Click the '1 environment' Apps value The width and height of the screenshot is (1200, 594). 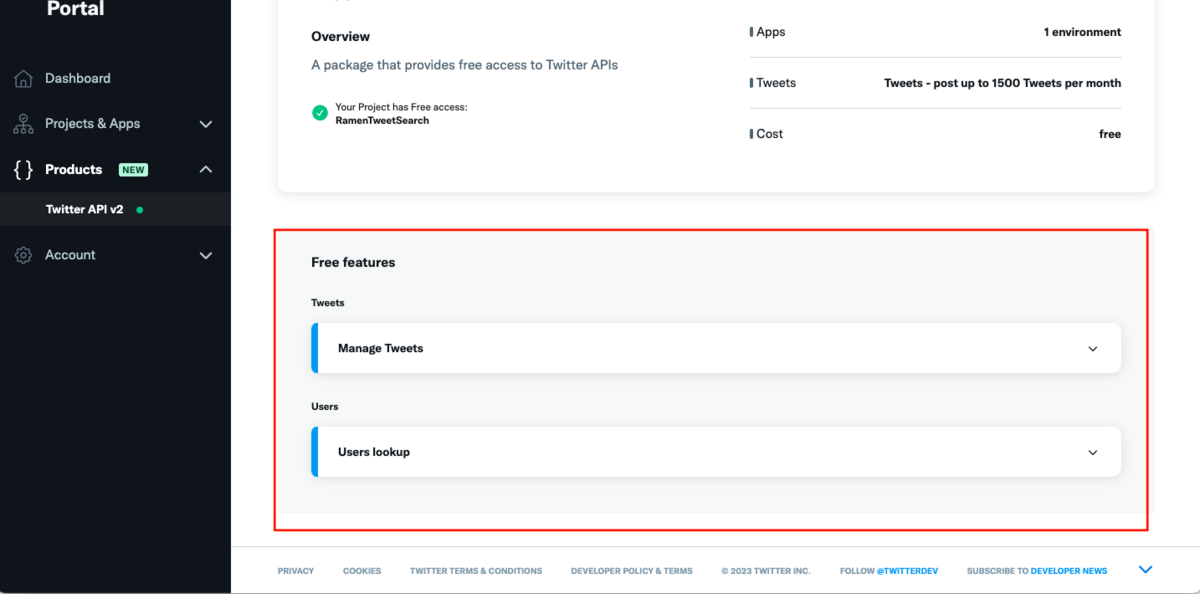click(1082, 32)
